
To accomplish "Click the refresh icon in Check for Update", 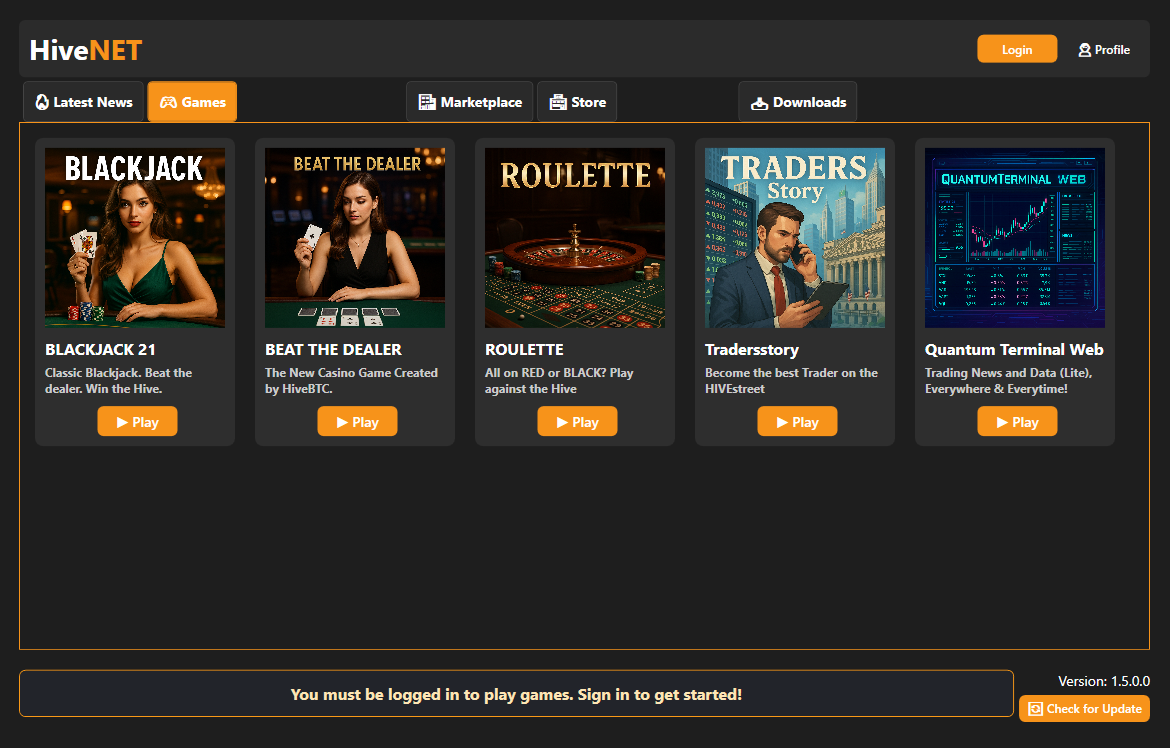I will click(x=1036, y=709).
